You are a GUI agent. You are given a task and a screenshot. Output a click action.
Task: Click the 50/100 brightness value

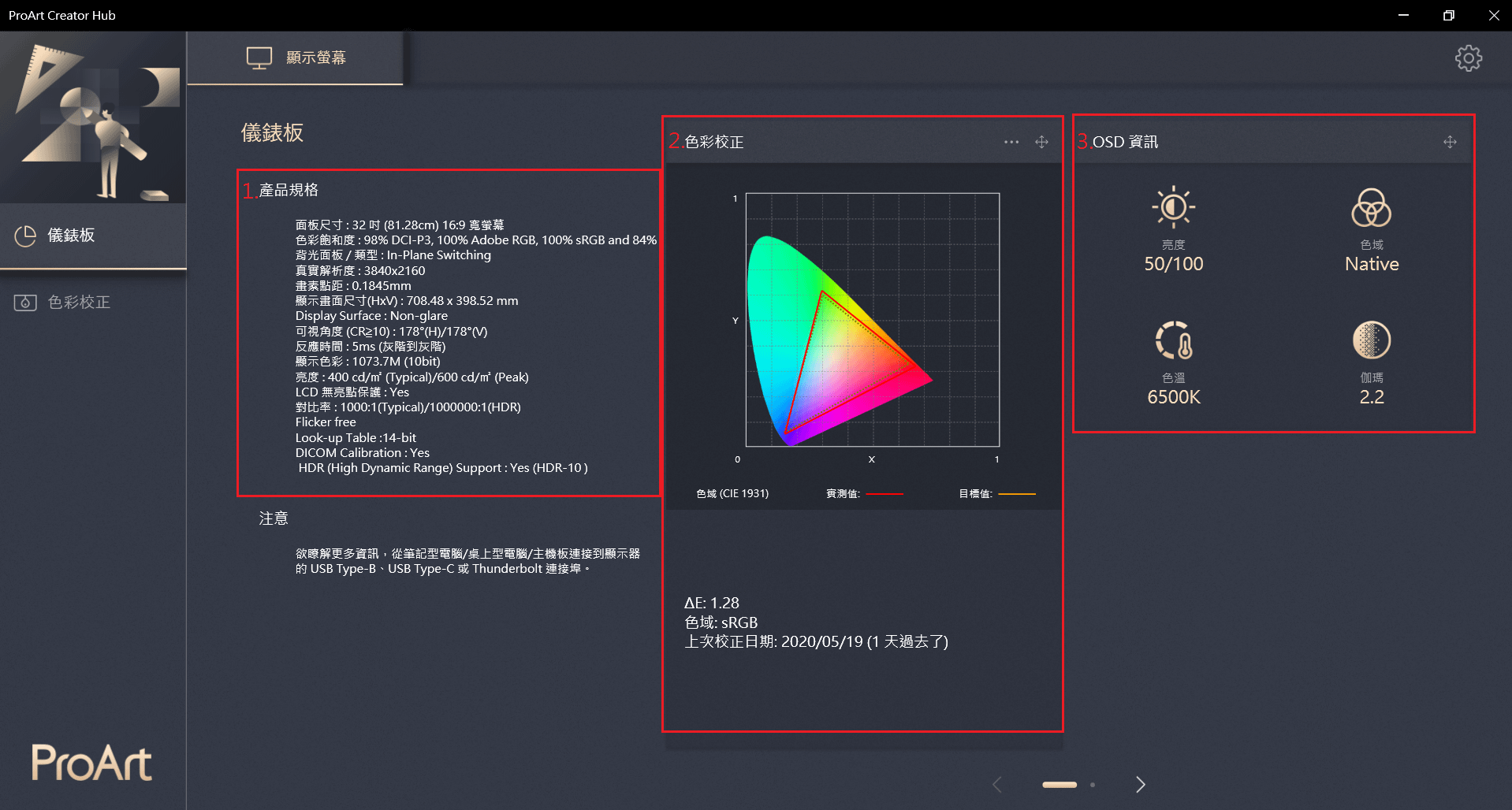click(x=1173, y=264)
